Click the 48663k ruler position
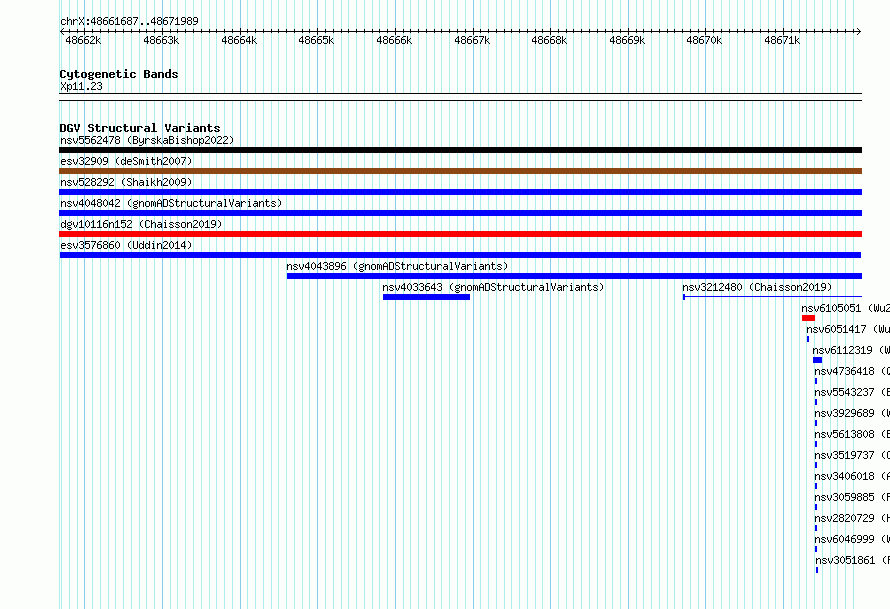This screenshot has width=890, height=609. 161,40
